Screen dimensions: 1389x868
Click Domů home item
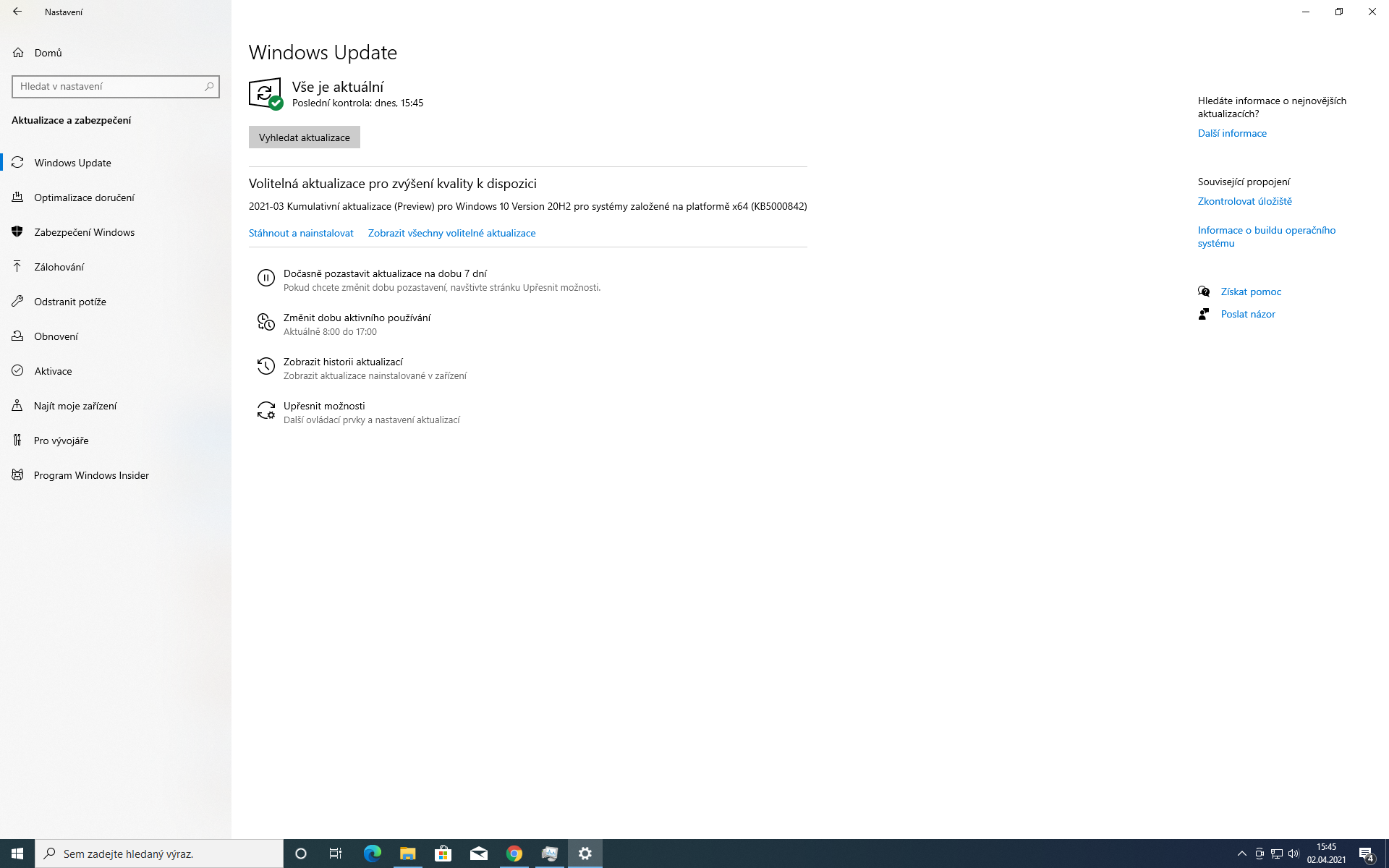coord(48,53)
